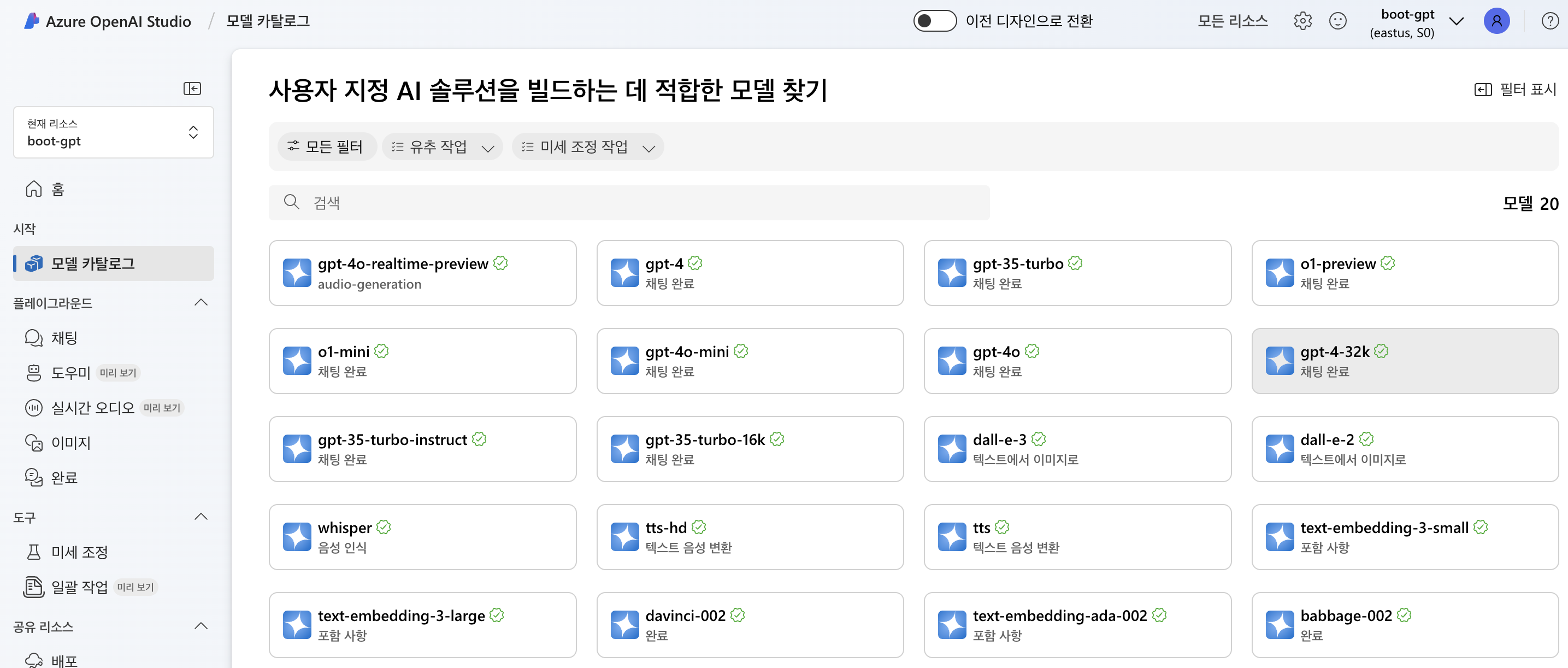Expand the 유추 작업 filter dropdown
This screenshot has width=1568, height=668.
pyautogui.click(x=442, y=147)
